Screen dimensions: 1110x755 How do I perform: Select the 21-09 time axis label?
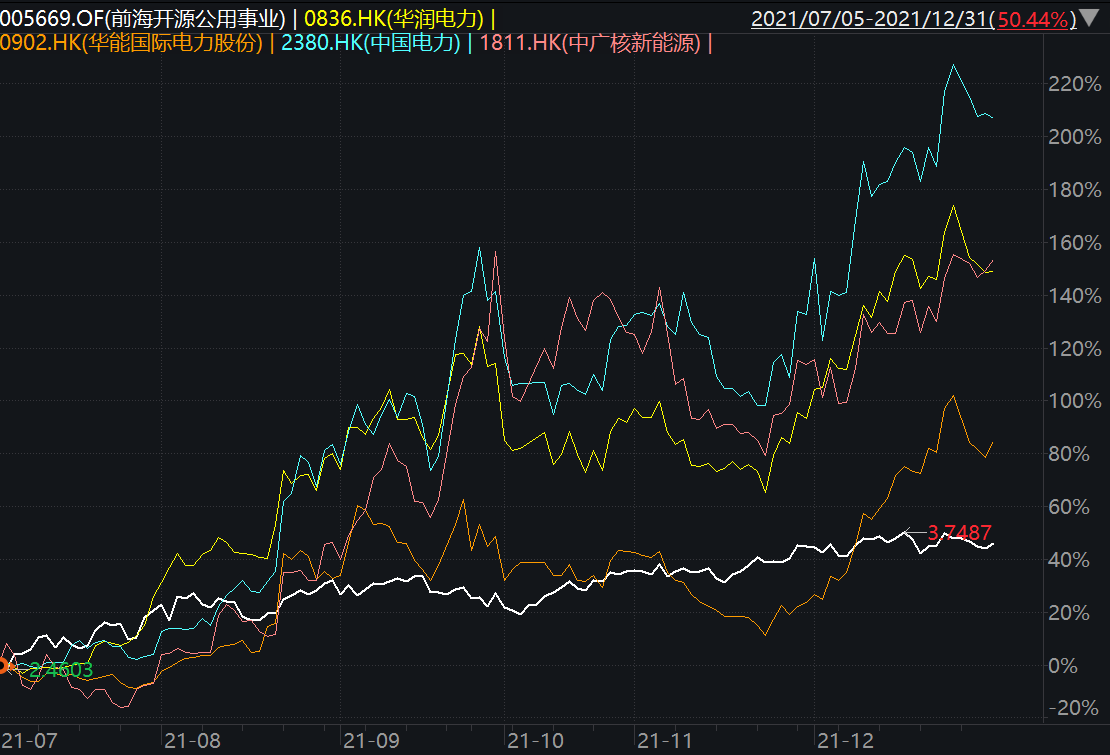click(x=367, y=741)
